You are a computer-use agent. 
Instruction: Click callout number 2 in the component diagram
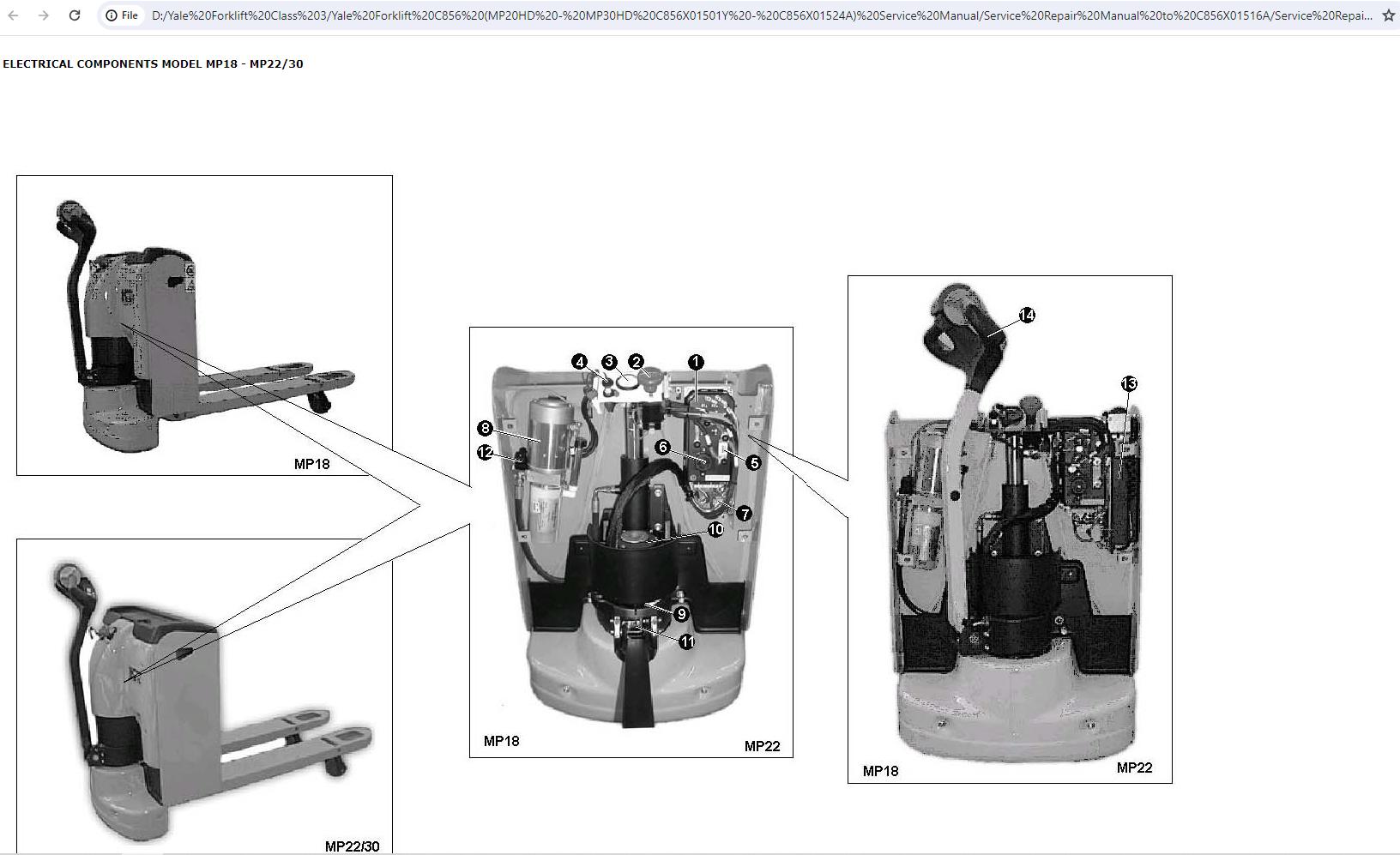(636, 362)
